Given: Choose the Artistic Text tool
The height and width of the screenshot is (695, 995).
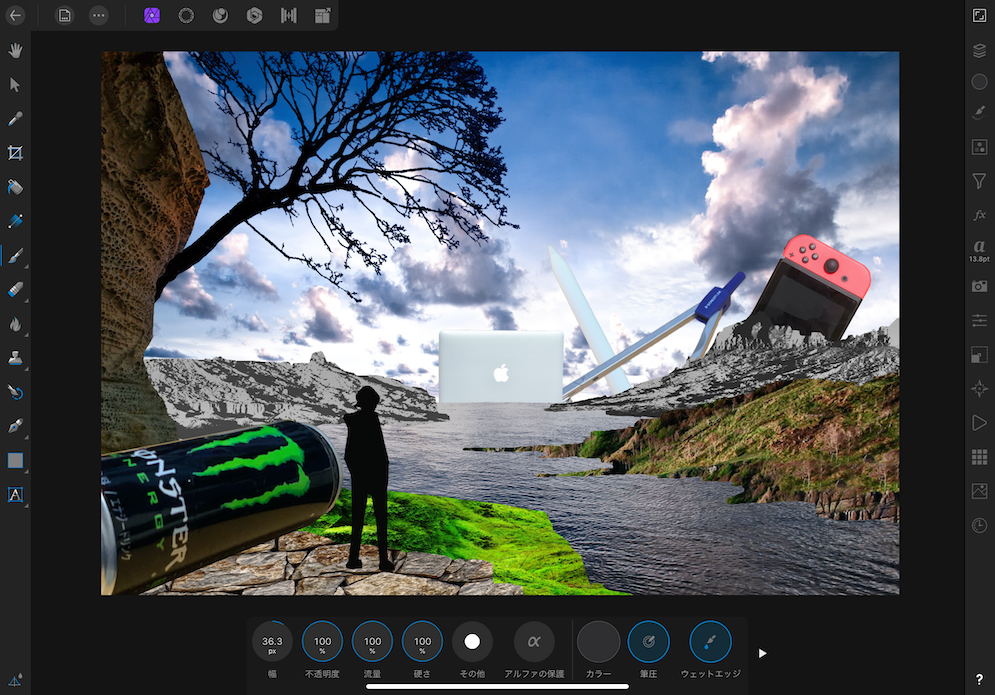Looking at the screenshot, I should 15,494.
